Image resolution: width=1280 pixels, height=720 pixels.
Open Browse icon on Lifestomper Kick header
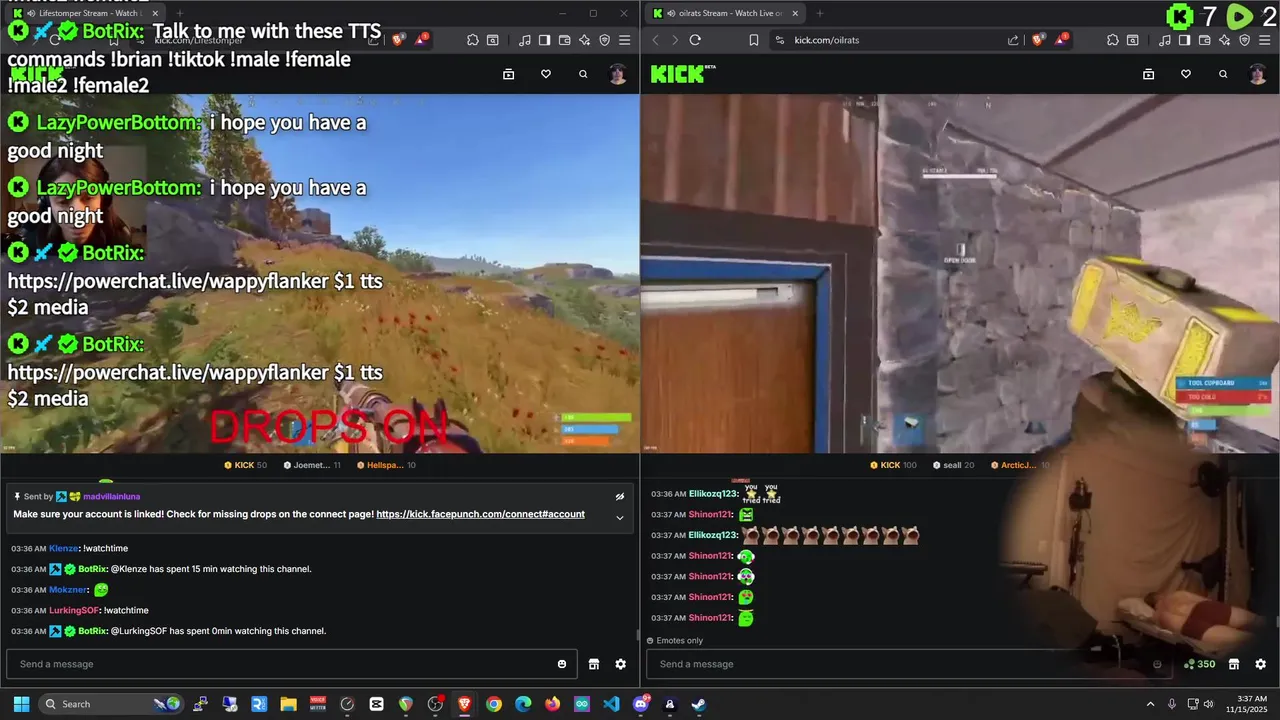[x=508, y=74]
